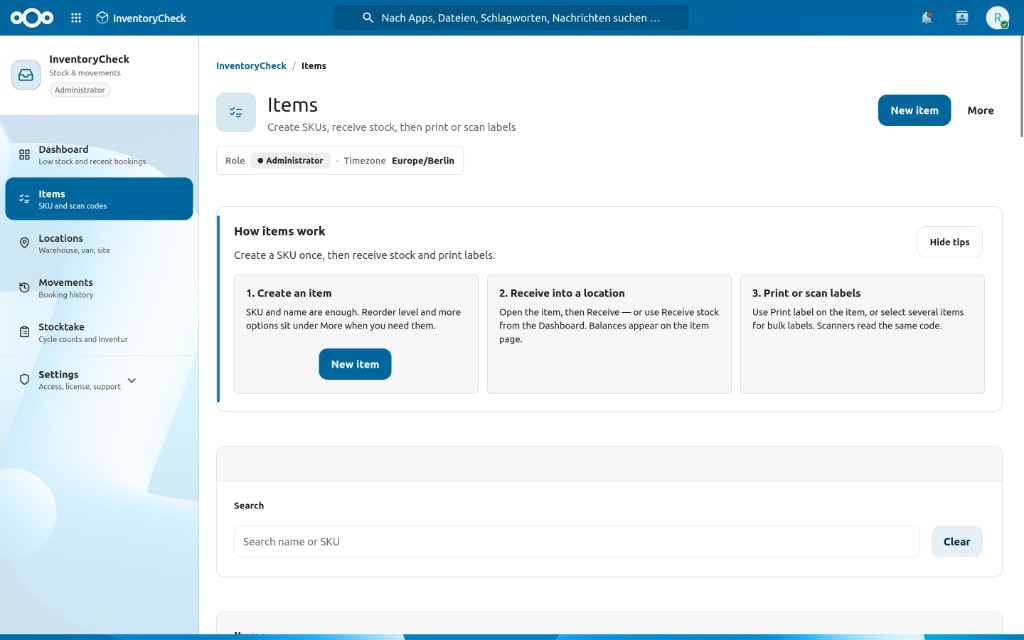Click the '3. Print or scan labels' heading
This screenshot has width=1024, height=640.
806,293
